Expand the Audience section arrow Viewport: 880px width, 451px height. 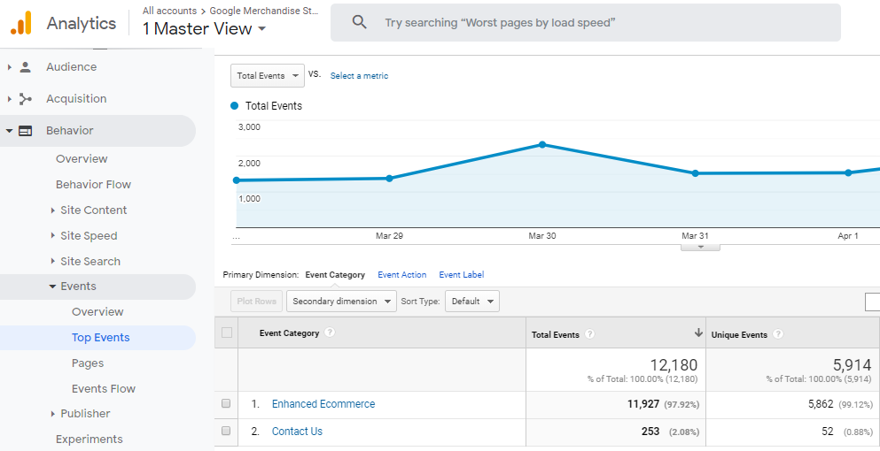point(9,67)
